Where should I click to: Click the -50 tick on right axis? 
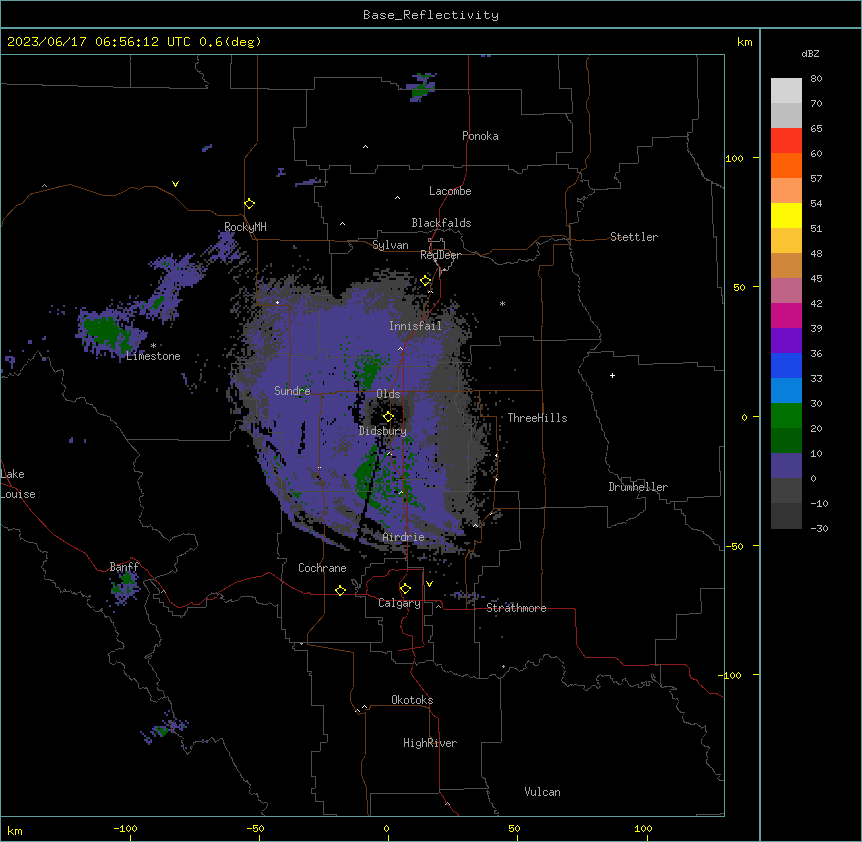click(x=734, y=546)
